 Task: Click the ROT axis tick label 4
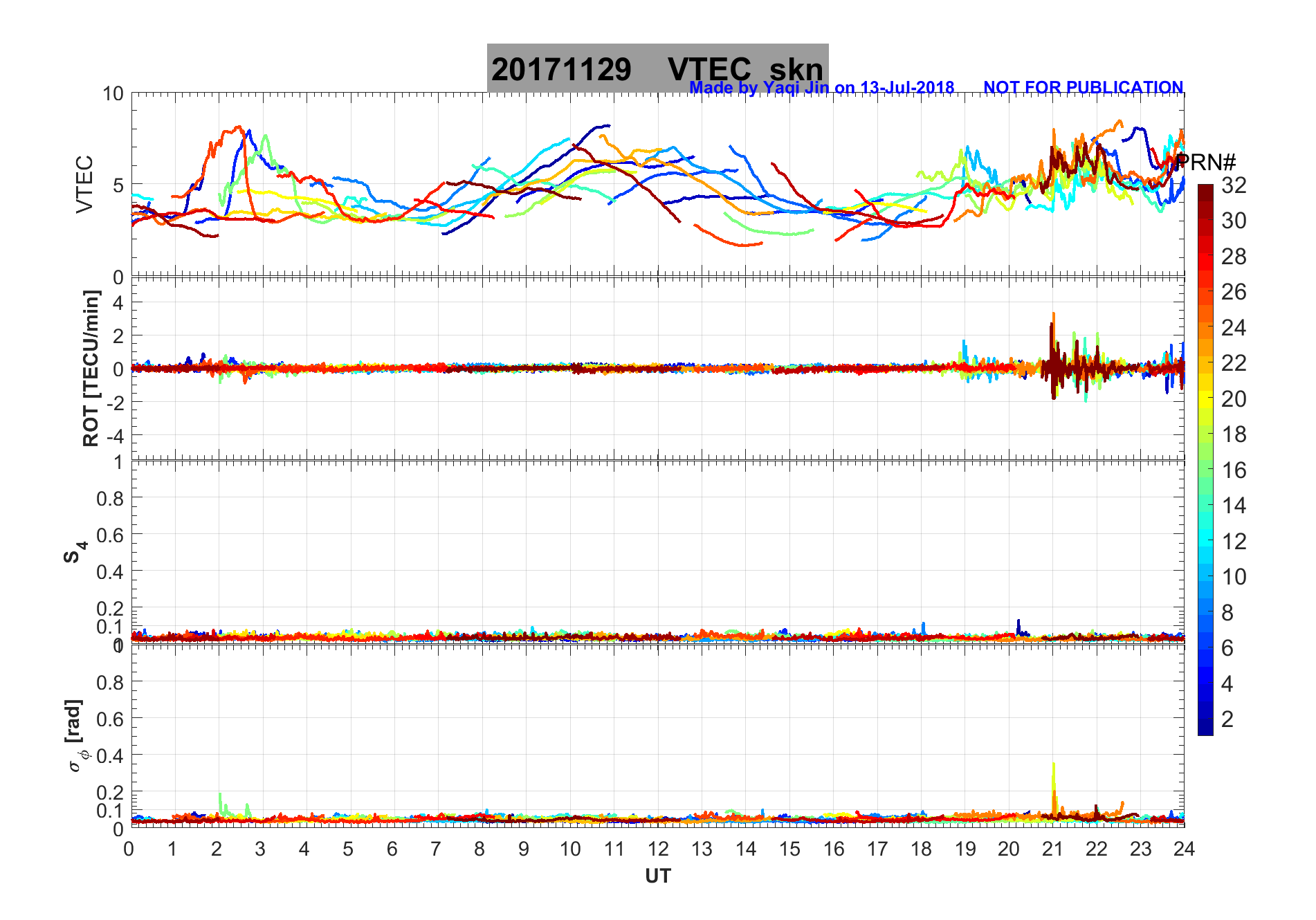point(118,302)
